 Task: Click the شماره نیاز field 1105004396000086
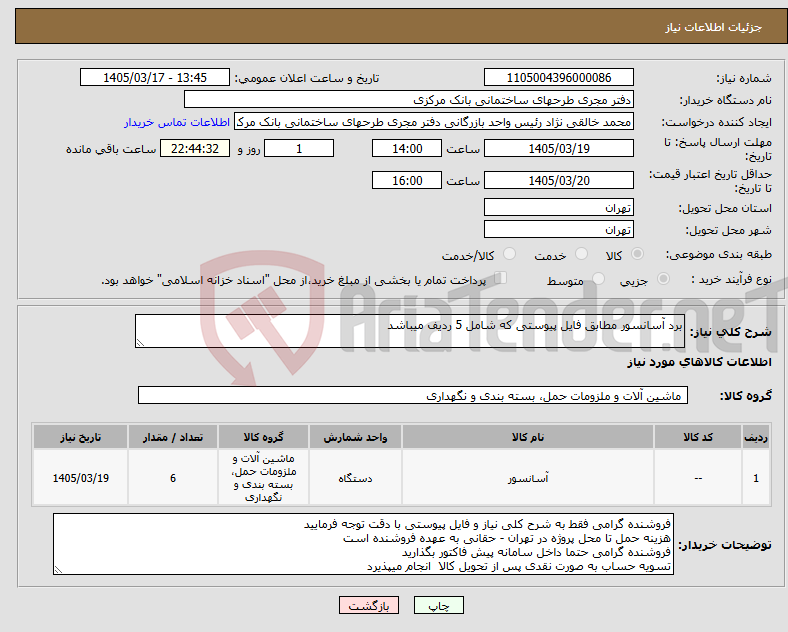(x=558, y=78)
